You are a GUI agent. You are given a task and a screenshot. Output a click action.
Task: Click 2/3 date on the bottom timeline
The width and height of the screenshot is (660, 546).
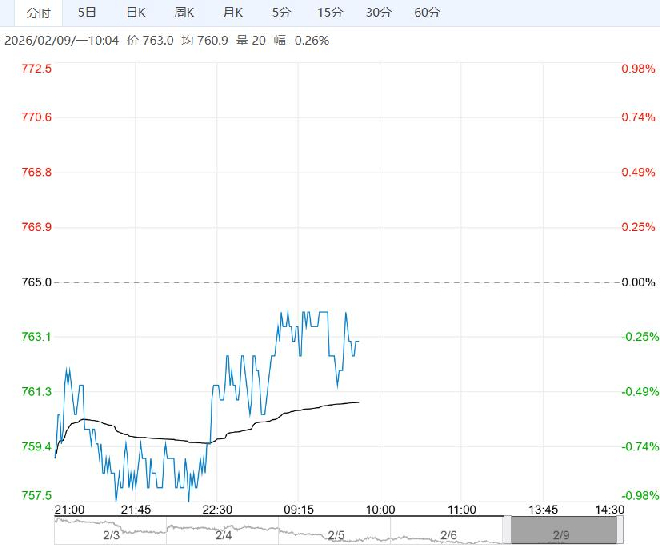pyautogui.click(x=111, y=536)
